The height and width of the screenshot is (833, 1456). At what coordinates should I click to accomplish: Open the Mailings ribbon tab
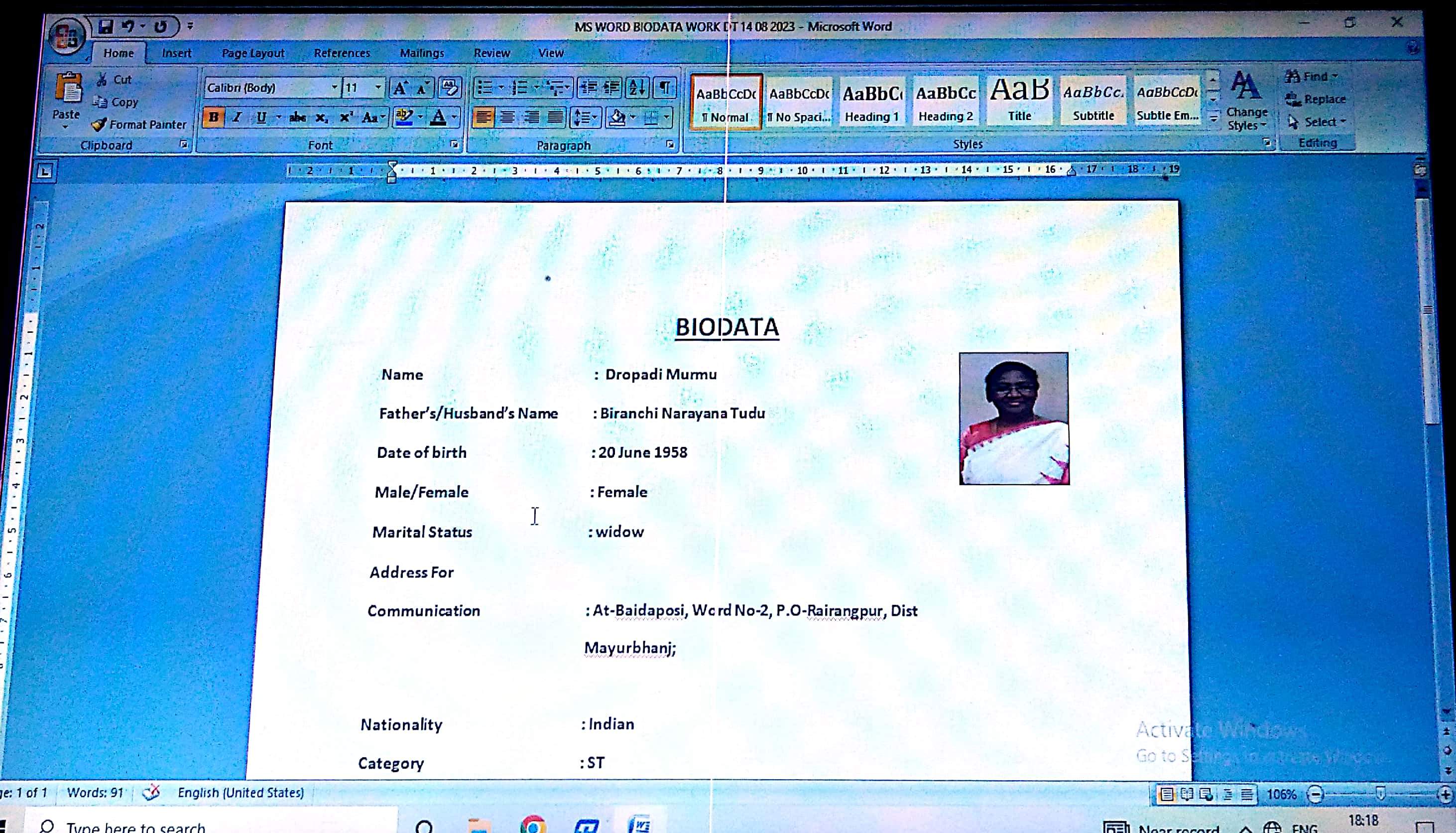tap(421, 53)
